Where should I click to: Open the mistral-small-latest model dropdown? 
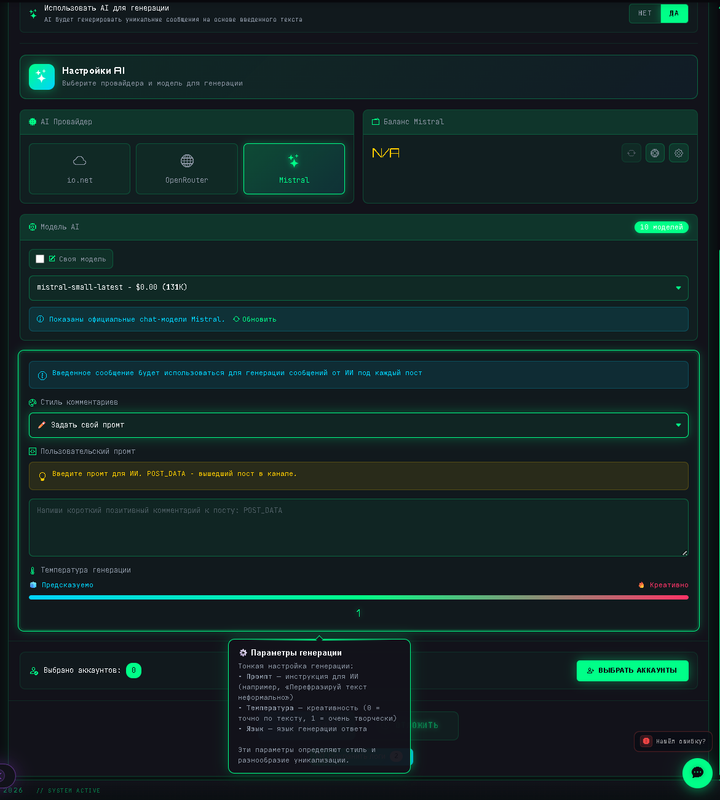(x=359, y=288)
